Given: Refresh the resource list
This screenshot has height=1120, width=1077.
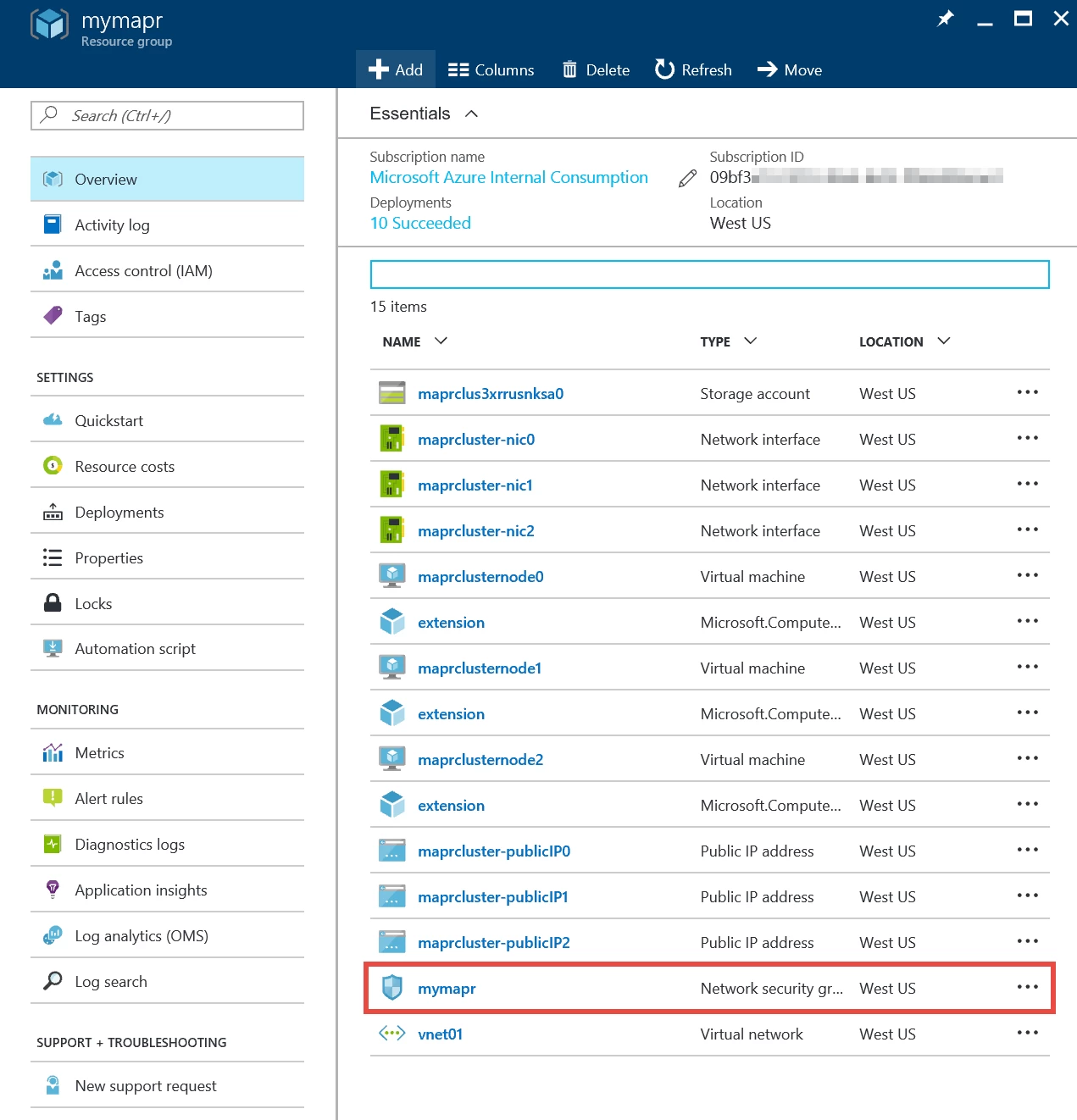Looking at the screenshot, I should tap(693, 69).
